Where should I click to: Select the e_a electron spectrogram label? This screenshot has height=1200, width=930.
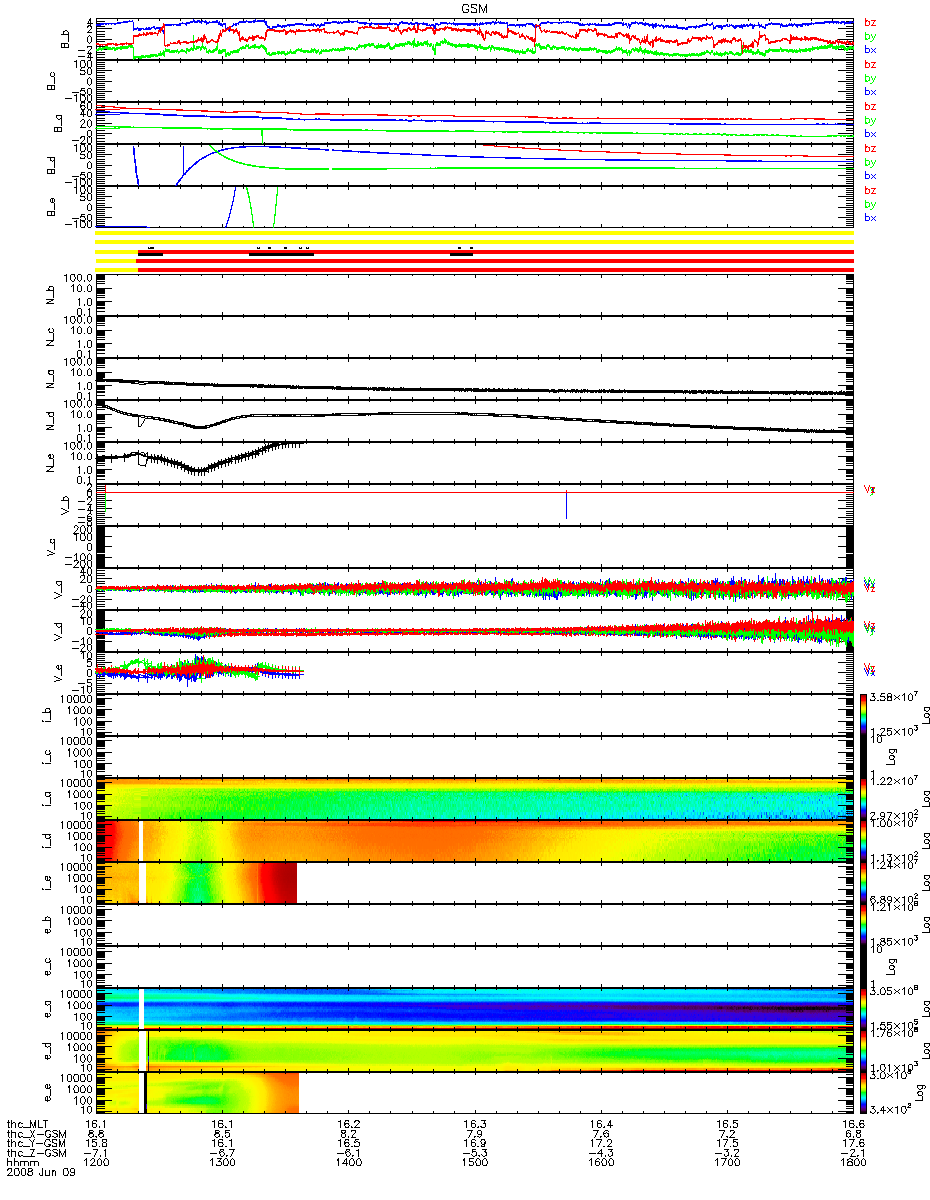click(x=46, y=1009)
